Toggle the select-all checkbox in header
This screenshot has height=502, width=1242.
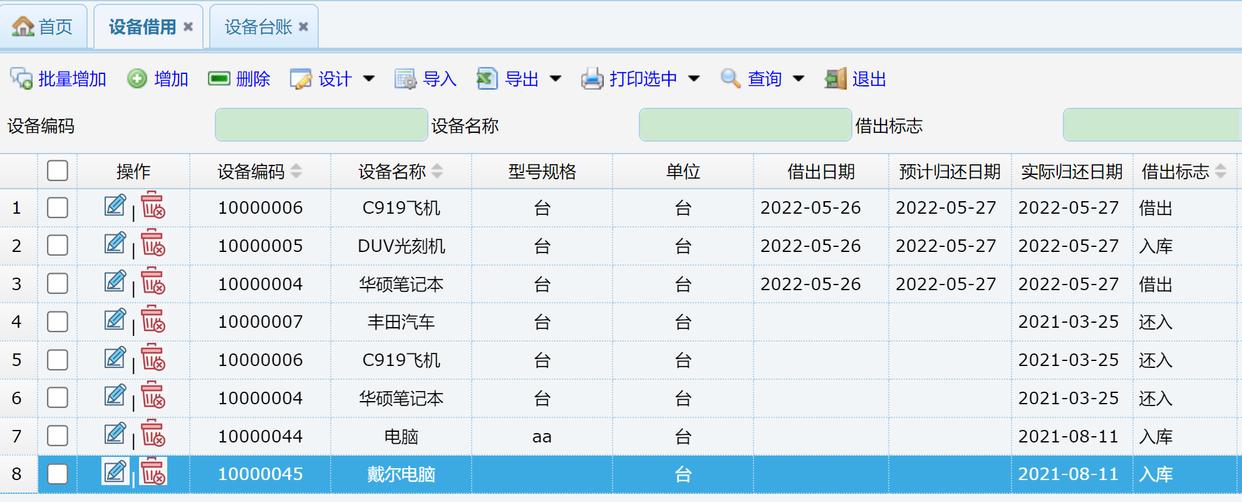57,171
